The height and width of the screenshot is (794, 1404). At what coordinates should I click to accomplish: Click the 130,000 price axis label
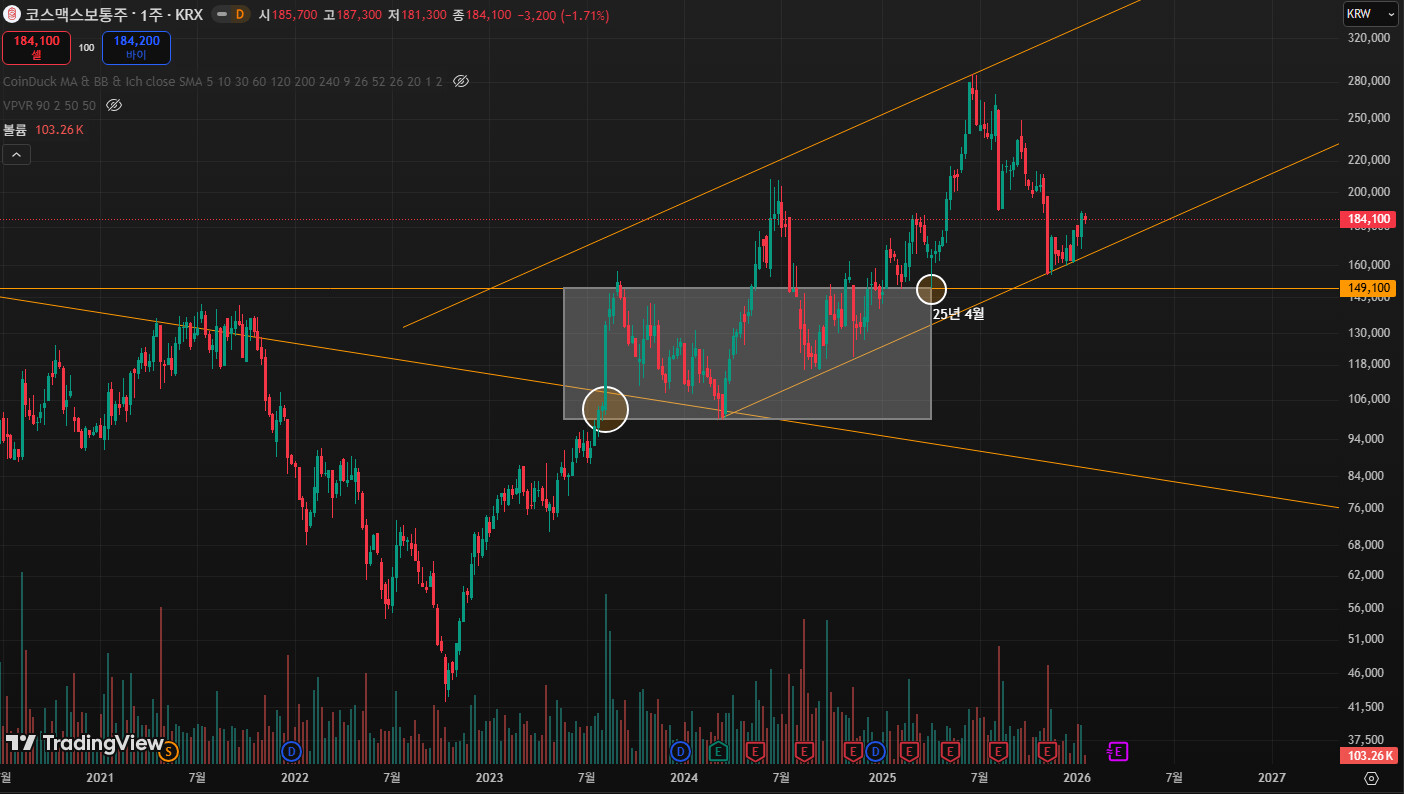1369,333
